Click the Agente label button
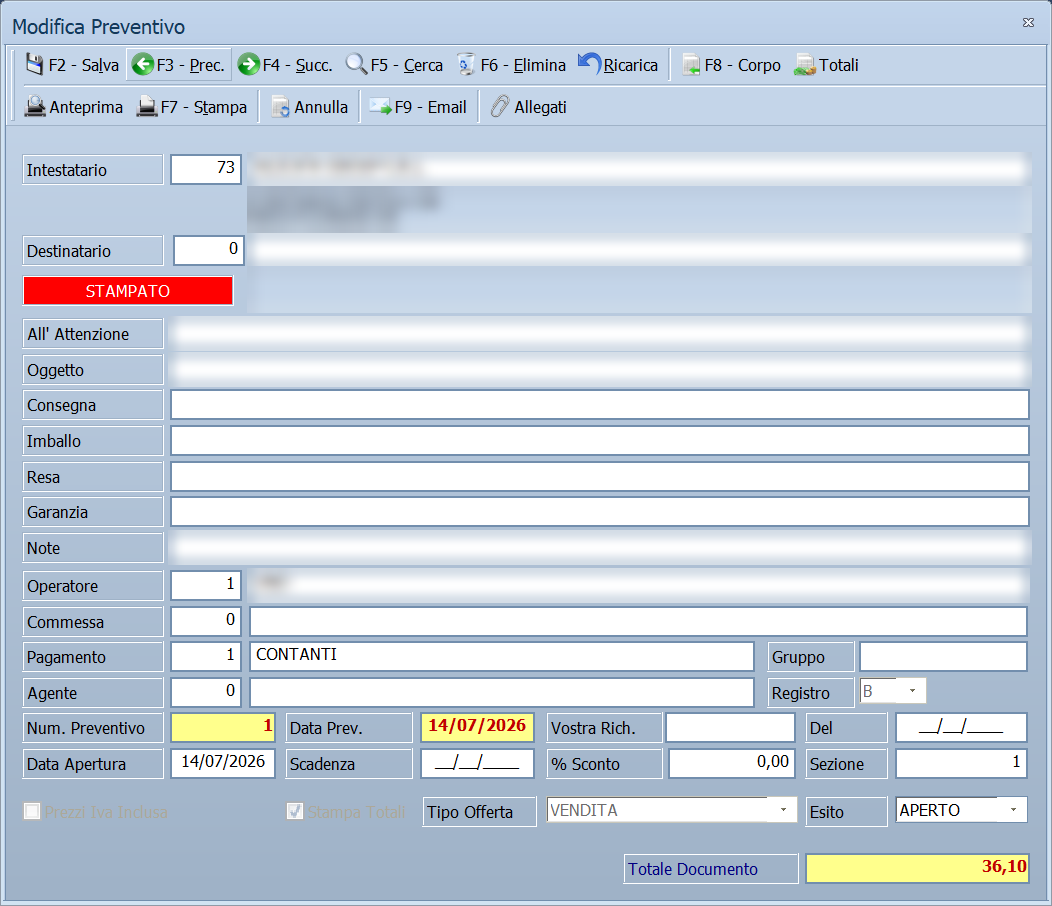 pos(93,693)
